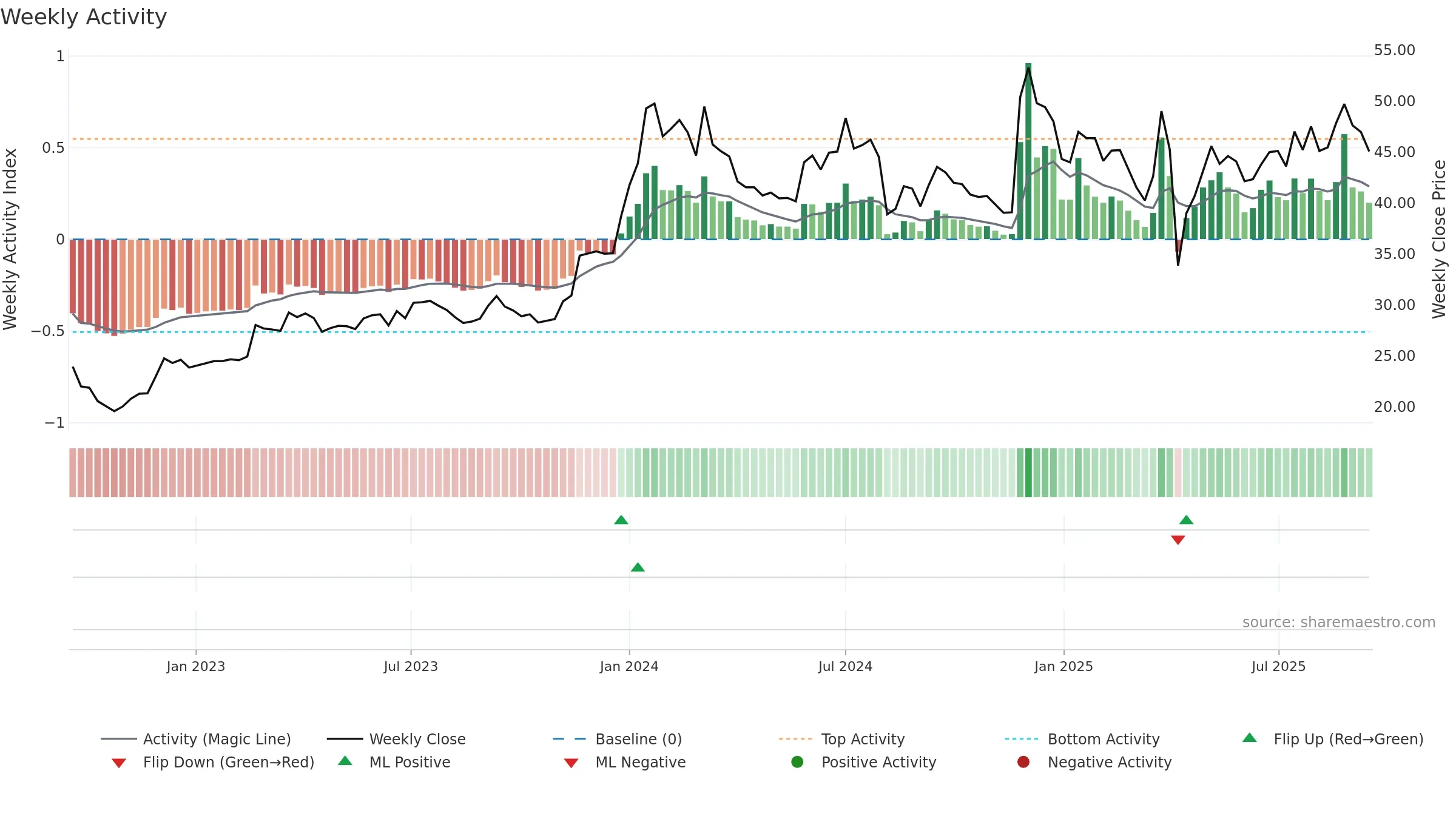Toggle the ML Positive legend entry
The height and width of the screenshot is (819, 1456).
[394, 762]
